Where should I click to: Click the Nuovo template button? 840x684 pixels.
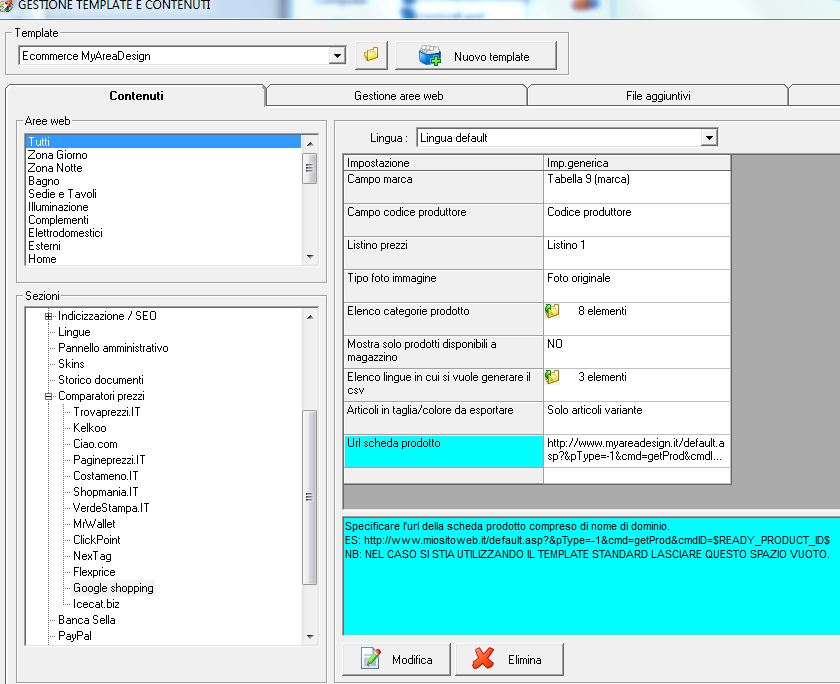pyautogui.click(x=476, y=56)
